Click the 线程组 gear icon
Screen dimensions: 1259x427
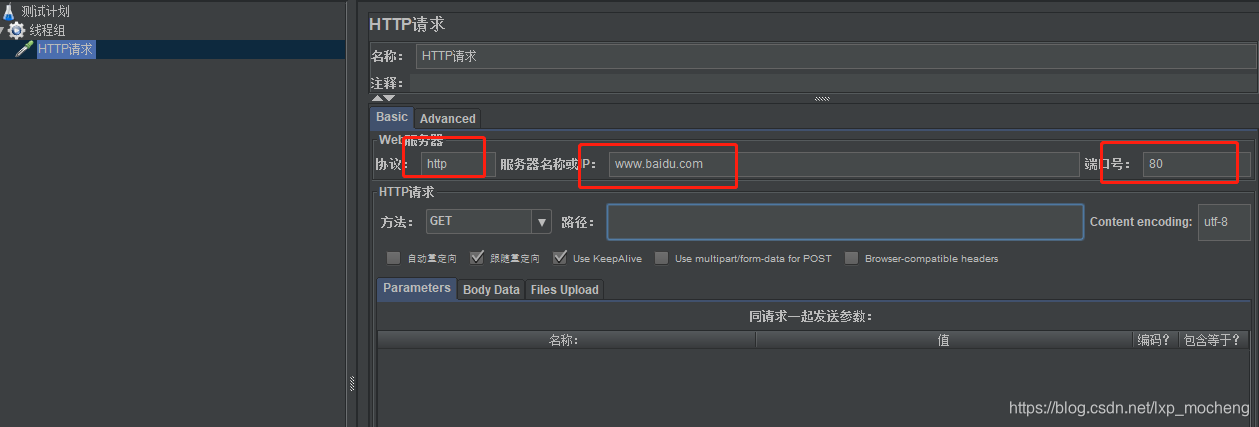click(x=17, y=30)
